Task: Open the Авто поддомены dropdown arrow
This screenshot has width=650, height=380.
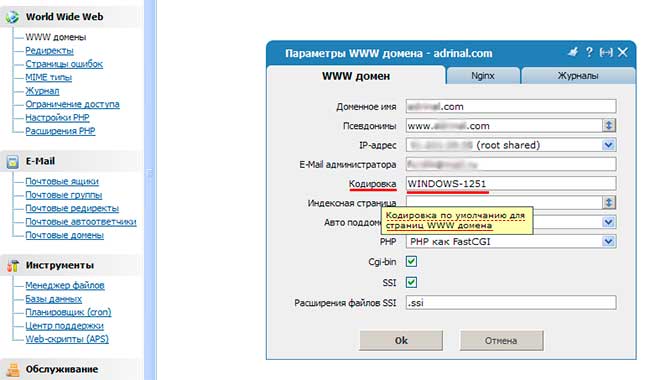Action: coord(608,222)
